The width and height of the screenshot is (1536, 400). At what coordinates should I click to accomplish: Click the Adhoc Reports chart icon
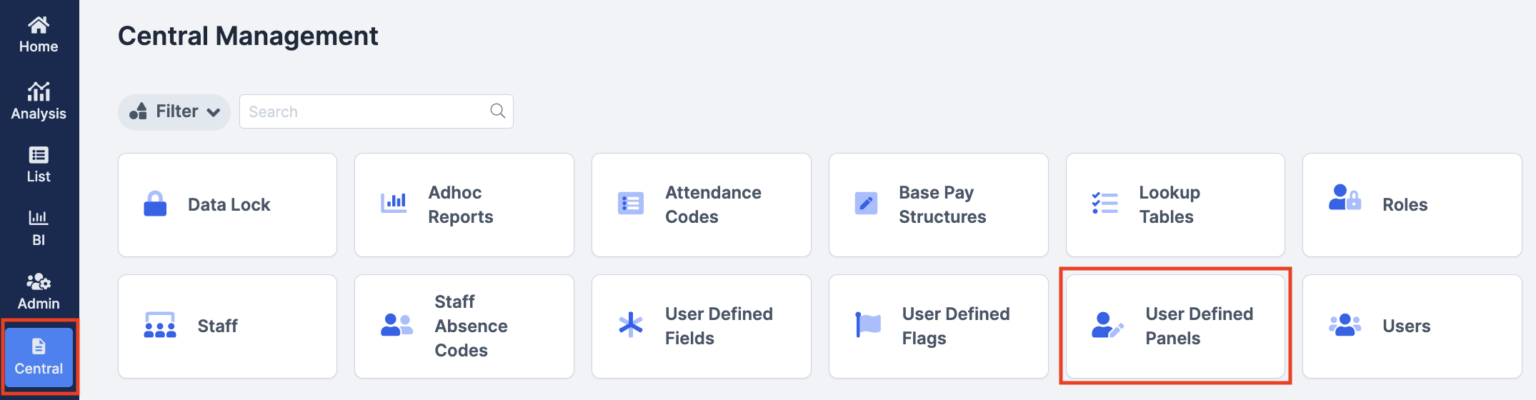pos(393,204)
